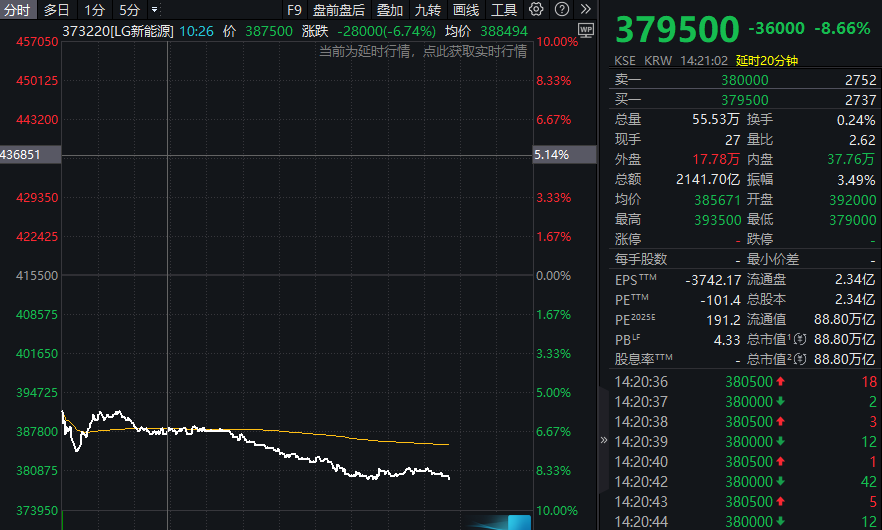
Task: Select the 5分 five-minute chart tab
Action: 129,10
